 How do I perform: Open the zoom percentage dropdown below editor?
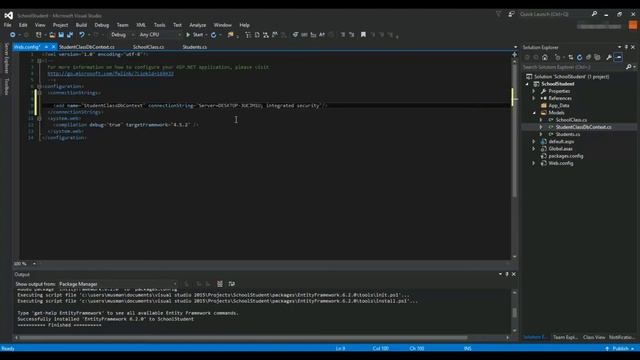34,264
